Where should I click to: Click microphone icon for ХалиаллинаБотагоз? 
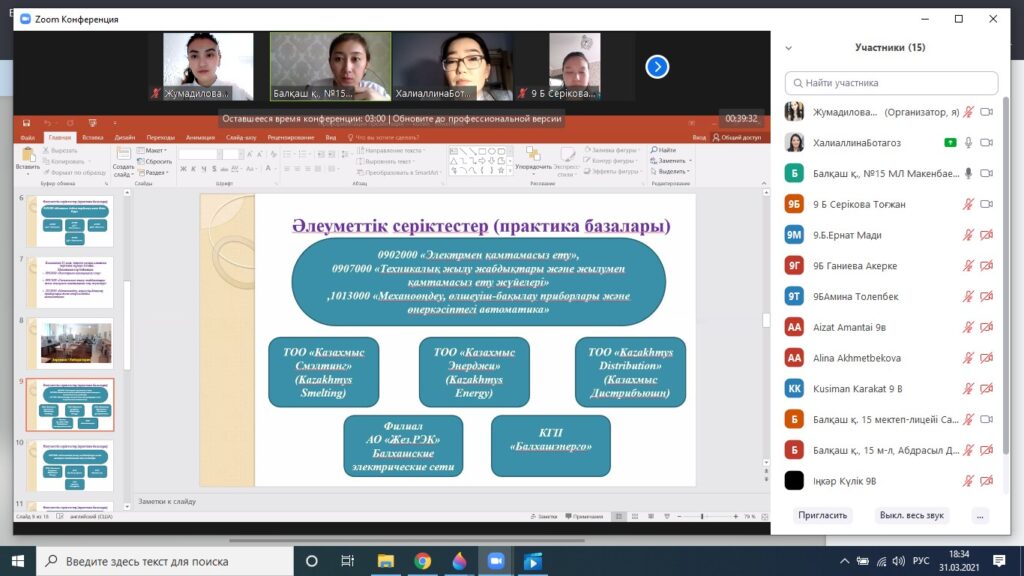(968, 142)
